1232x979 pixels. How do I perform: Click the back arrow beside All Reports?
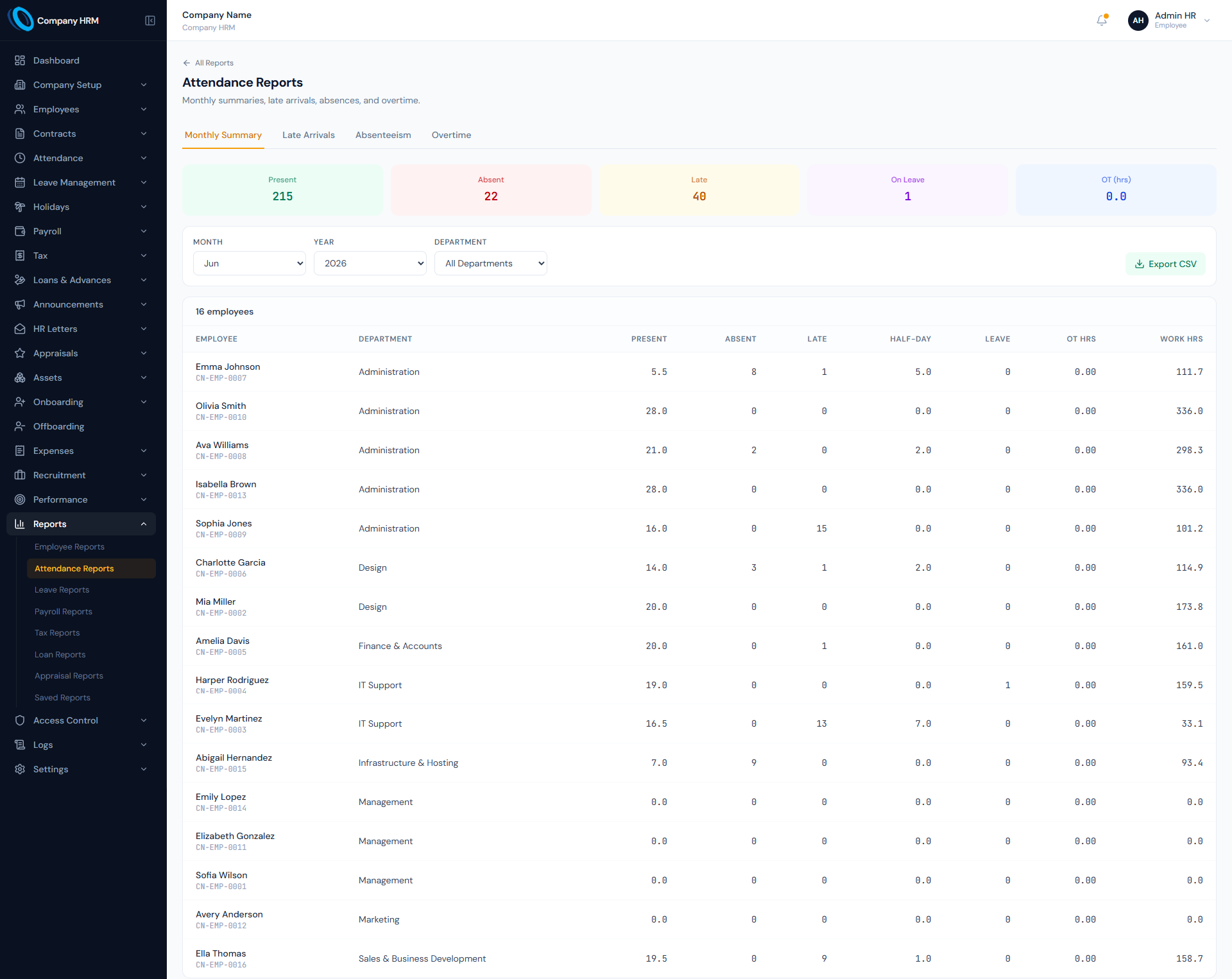point(187,63)
